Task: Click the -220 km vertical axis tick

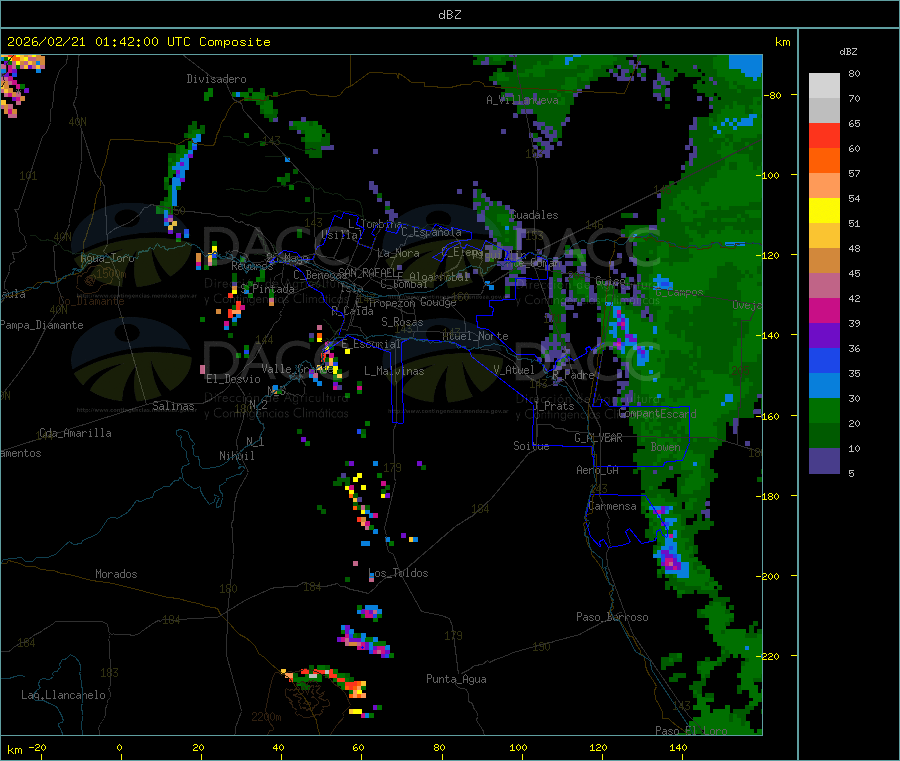Action: pyautogui.click(x=770, y=656)
